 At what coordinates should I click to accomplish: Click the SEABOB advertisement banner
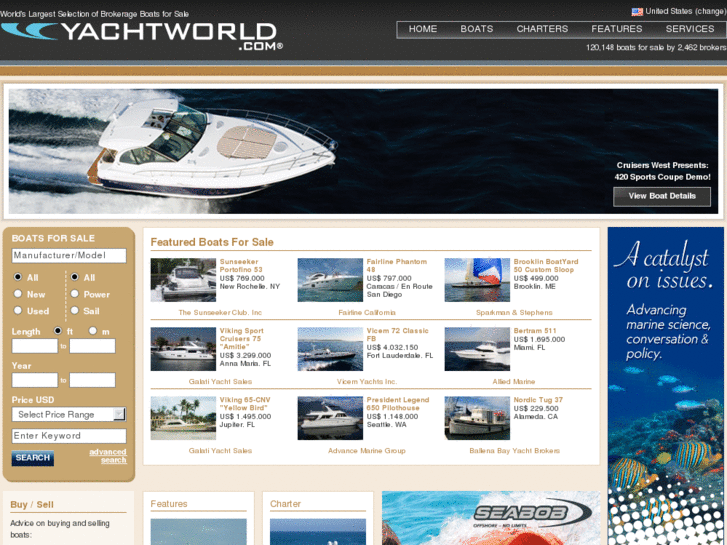coord(491,518)
